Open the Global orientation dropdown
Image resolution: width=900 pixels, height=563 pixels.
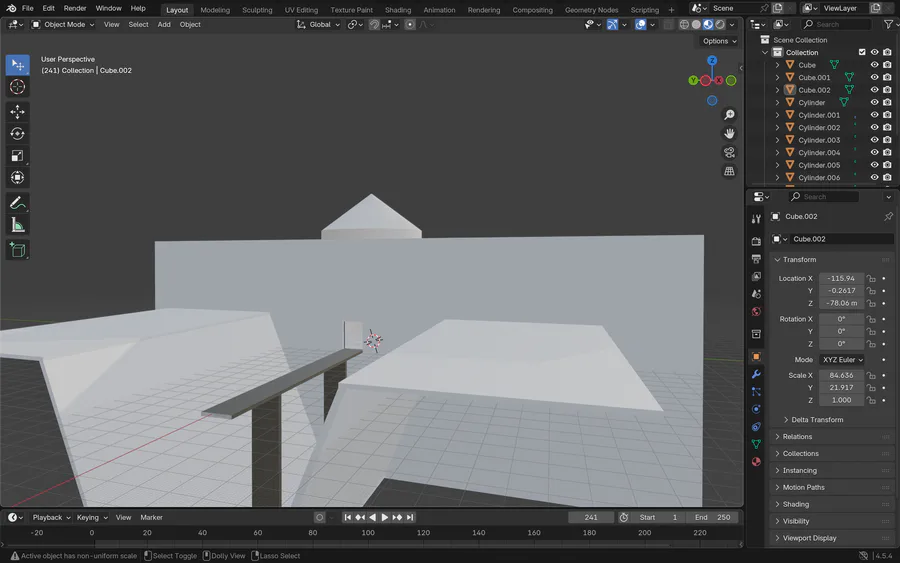(318, 25)
